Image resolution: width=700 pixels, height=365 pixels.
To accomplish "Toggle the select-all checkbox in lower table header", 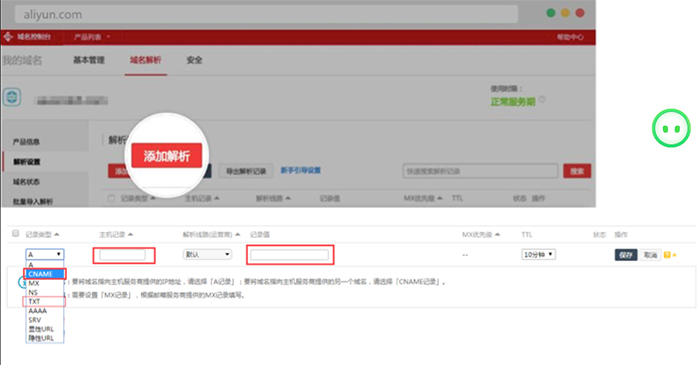I will point(16,233).
